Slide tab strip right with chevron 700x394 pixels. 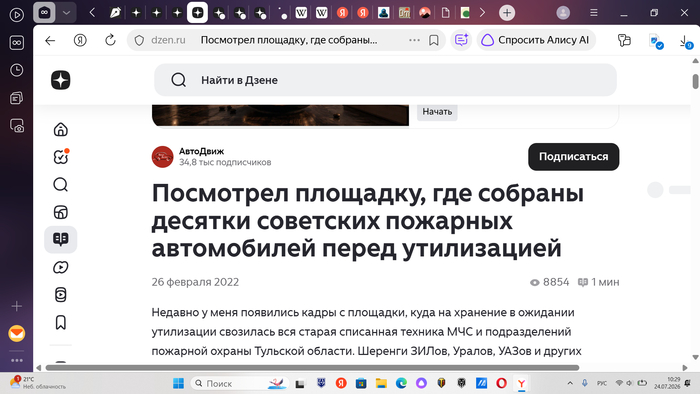point(482,12)
